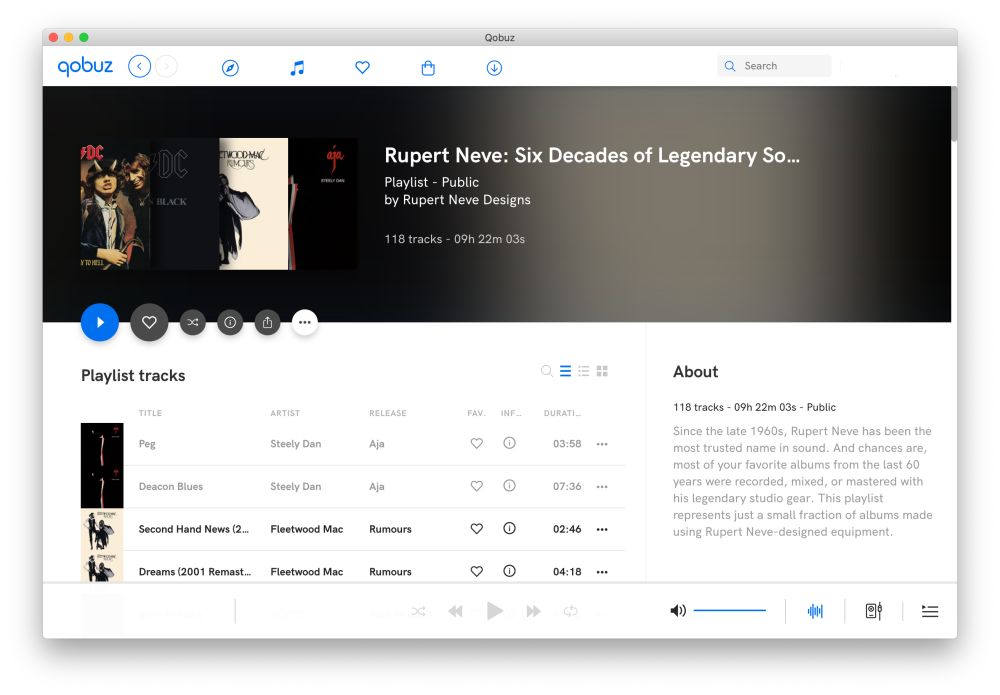Share the playlist with the share button
Screen dimensions: 1000x695
point(267,323)
